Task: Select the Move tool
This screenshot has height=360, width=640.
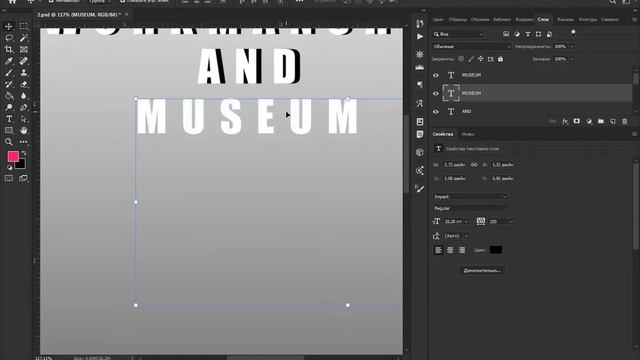Action: [x=9, y=27]
